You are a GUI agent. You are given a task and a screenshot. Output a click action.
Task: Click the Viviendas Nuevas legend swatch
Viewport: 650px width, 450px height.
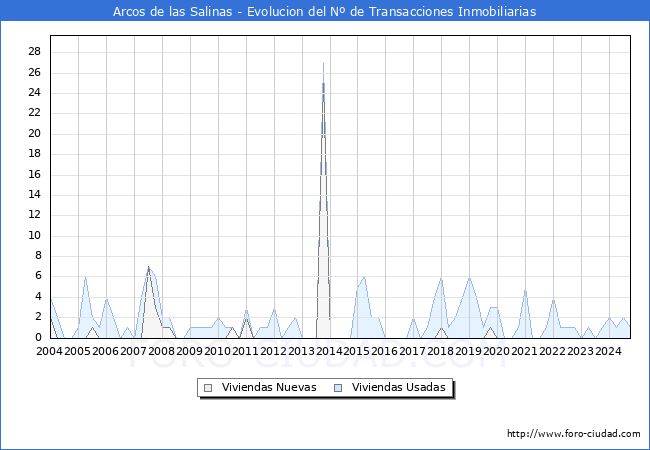tap(208, 388)
